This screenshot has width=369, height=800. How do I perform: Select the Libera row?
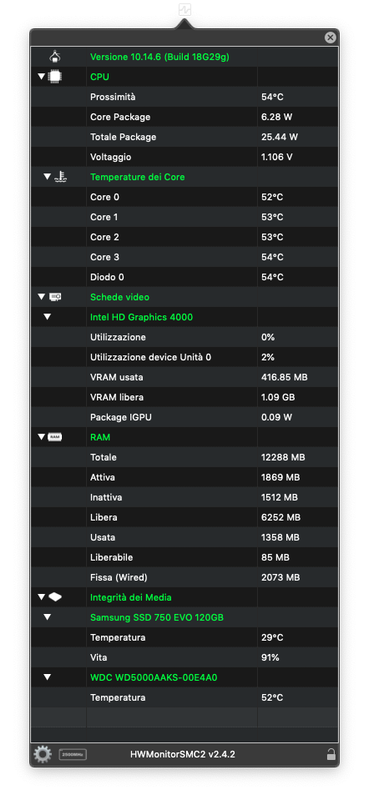tap(185, 517)
